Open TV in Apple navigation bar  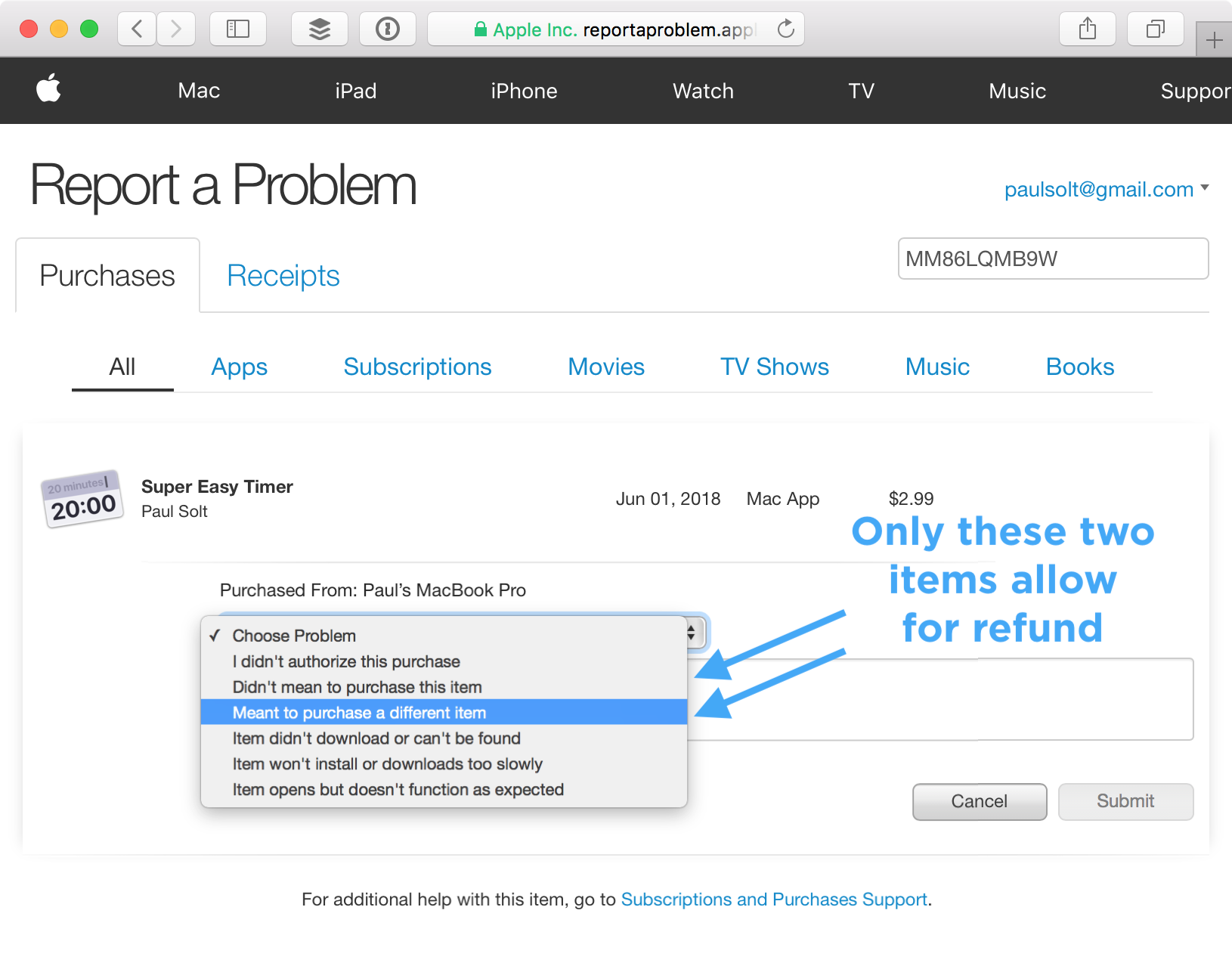(x=861, y=91)
